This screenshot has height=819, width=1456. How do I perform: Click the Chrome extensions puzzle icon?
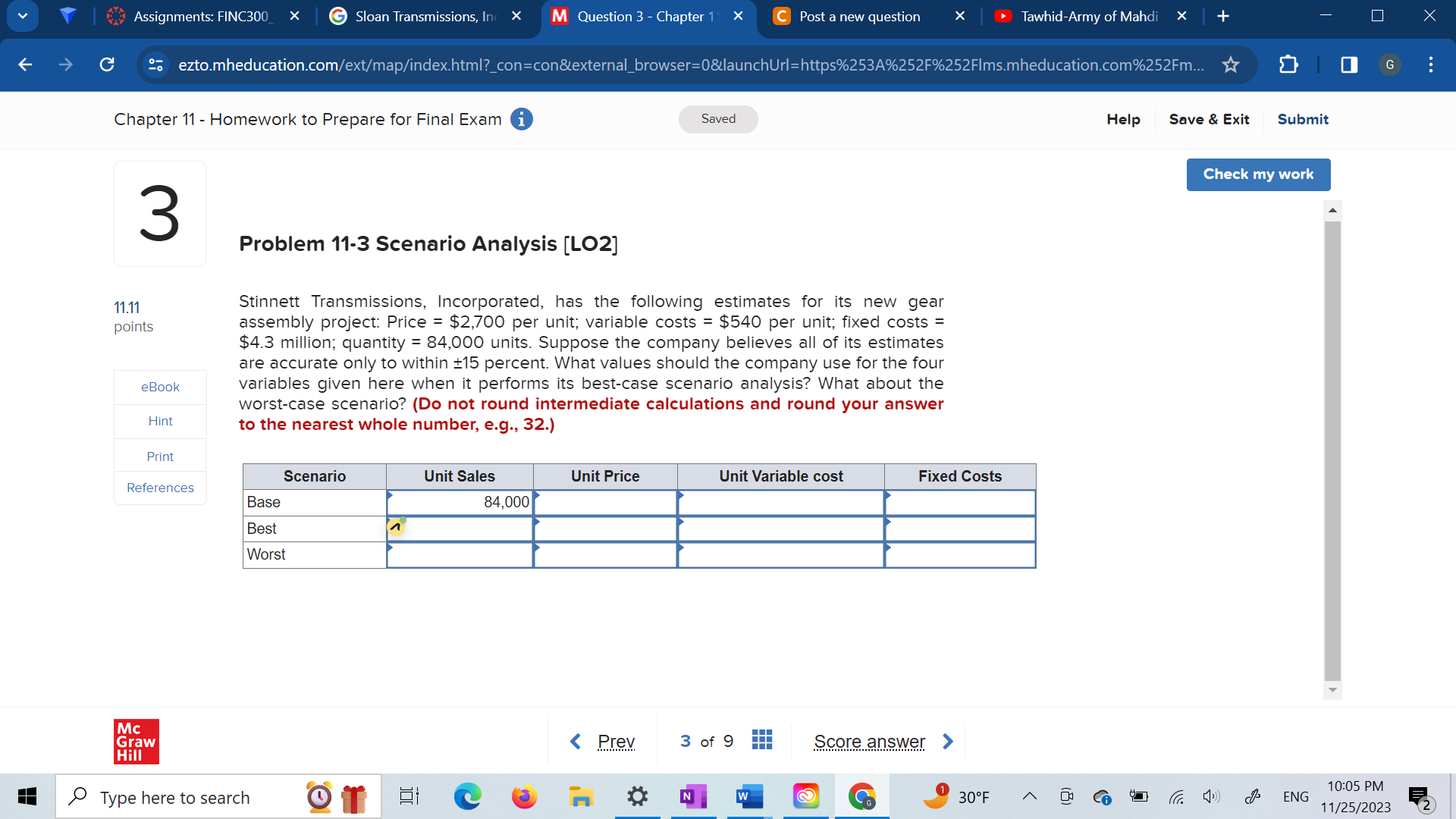pyautogui.click(x=1289, y=65)
